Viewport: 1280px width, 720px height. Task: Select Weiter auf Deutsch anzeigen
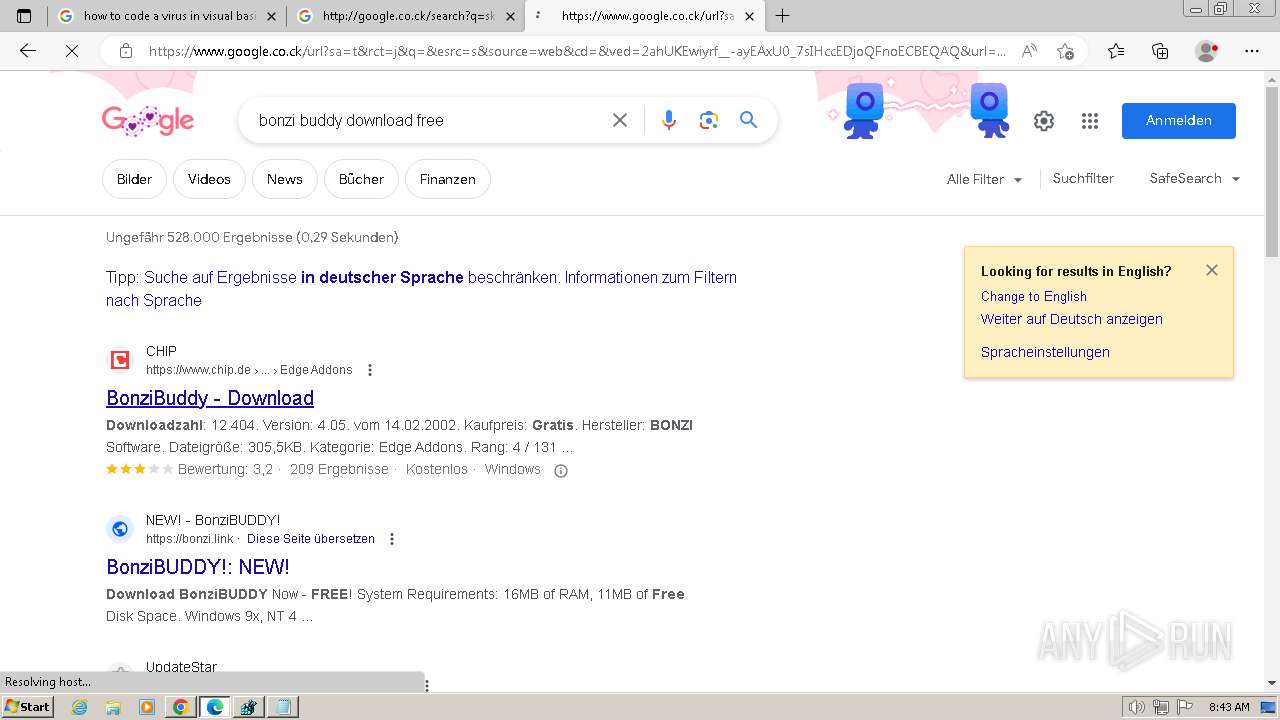(x=1071, y=319)
